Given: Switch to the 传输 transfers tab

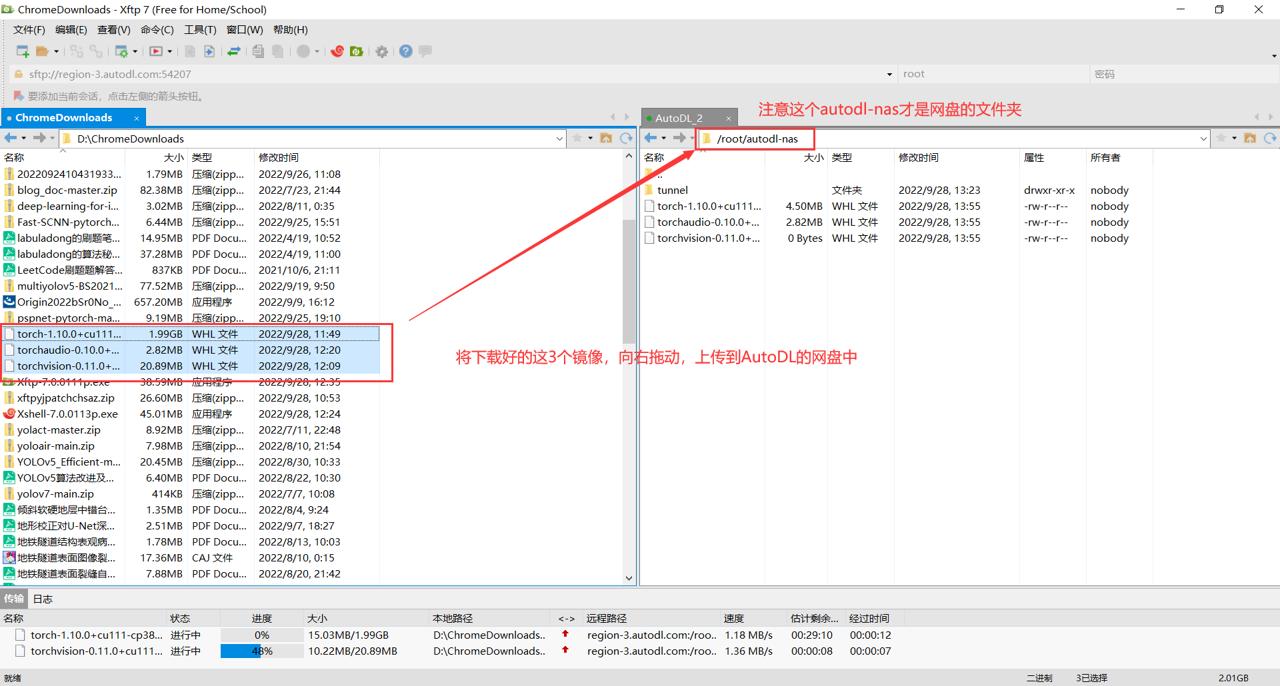Looking at the screenshot, I should click(13, 599).
